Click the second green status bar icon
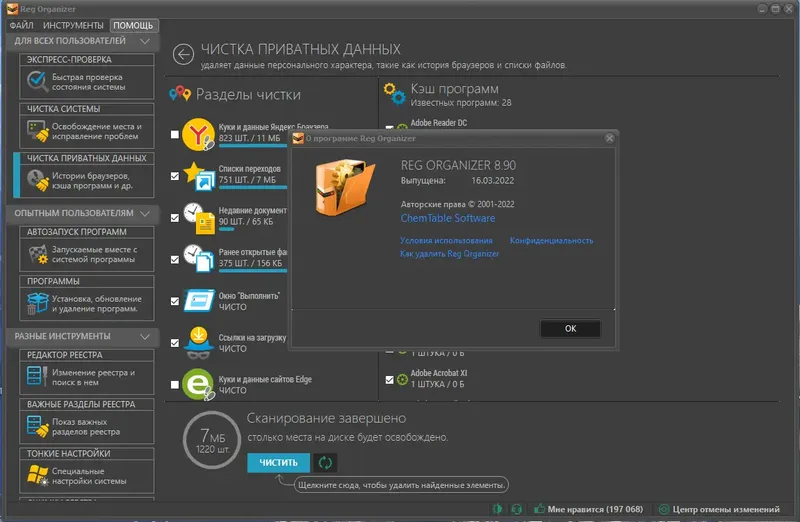Image resolution: width=800 pixels, height=522 pixels. click(516, 509)
